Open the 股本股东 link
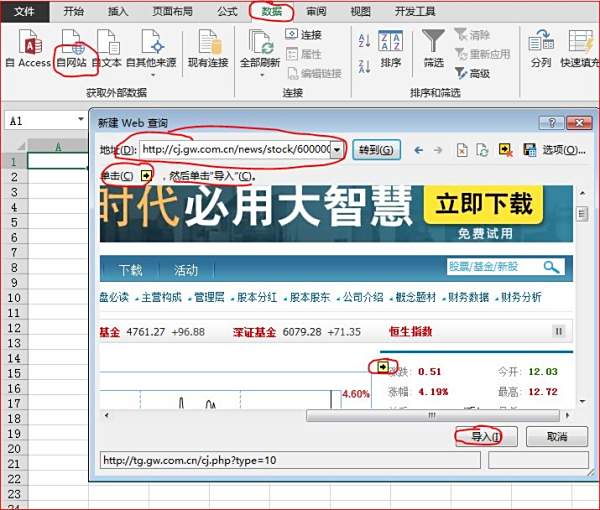This screenshot has height=510, width=600. (310, 297)
